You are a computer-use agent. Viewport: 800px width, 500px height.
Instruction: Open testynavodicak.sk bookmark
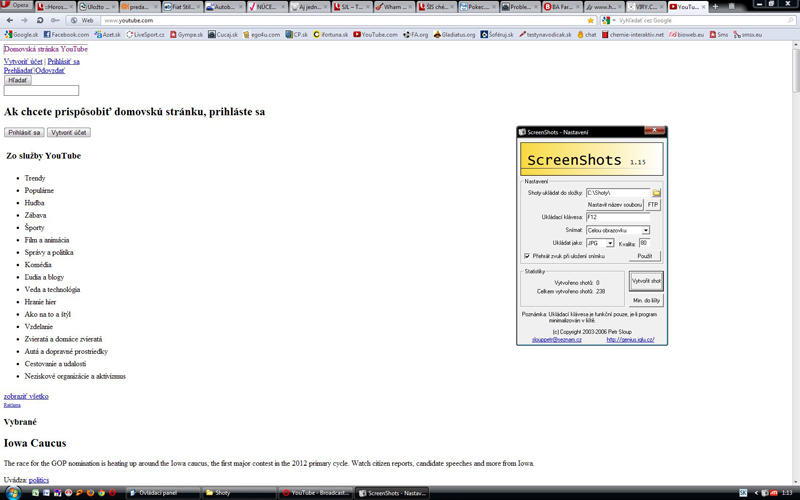tap(545, 35)
